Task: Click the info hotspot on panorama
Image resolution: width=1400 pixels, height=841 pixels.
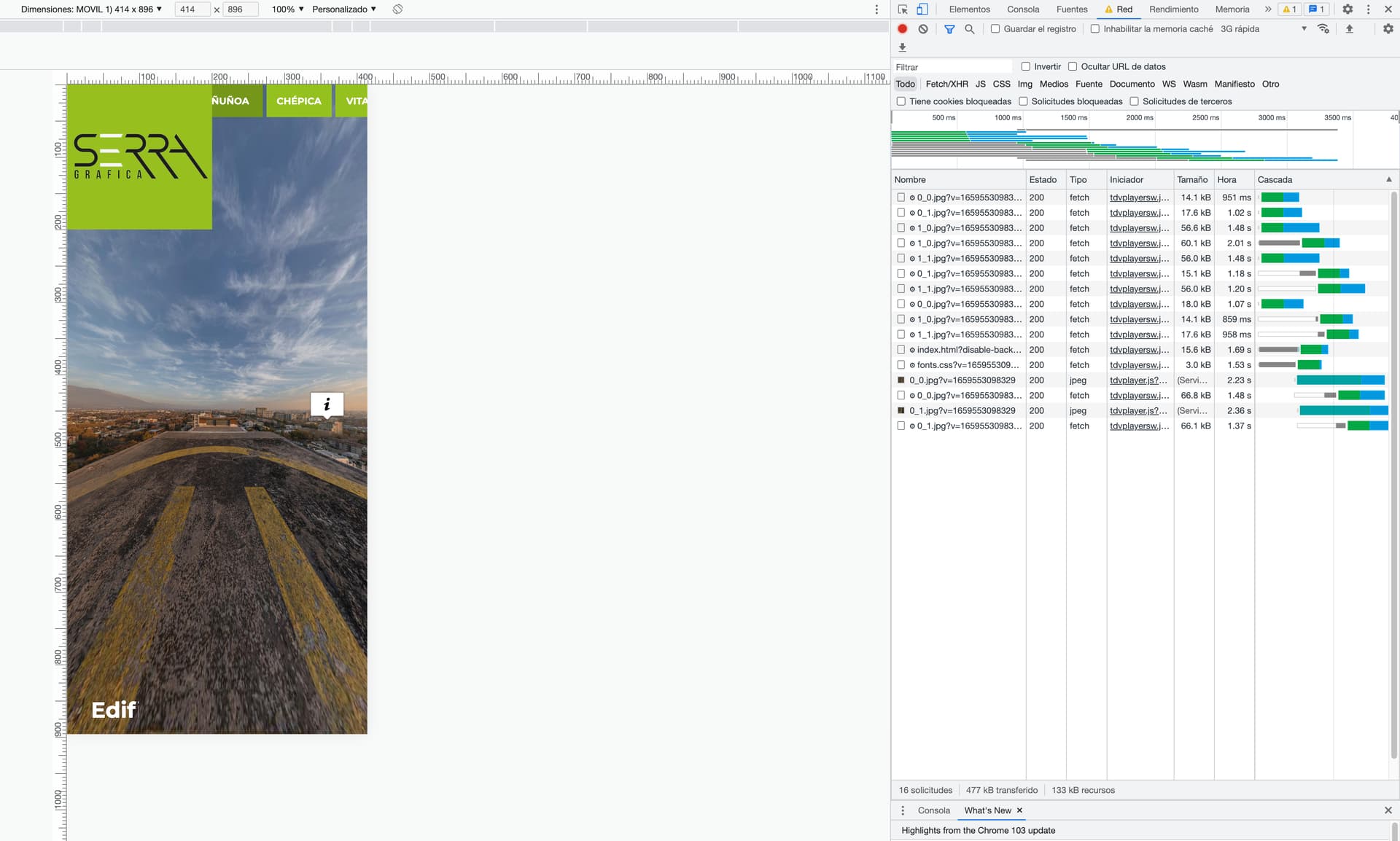Action: pos(327,404)
